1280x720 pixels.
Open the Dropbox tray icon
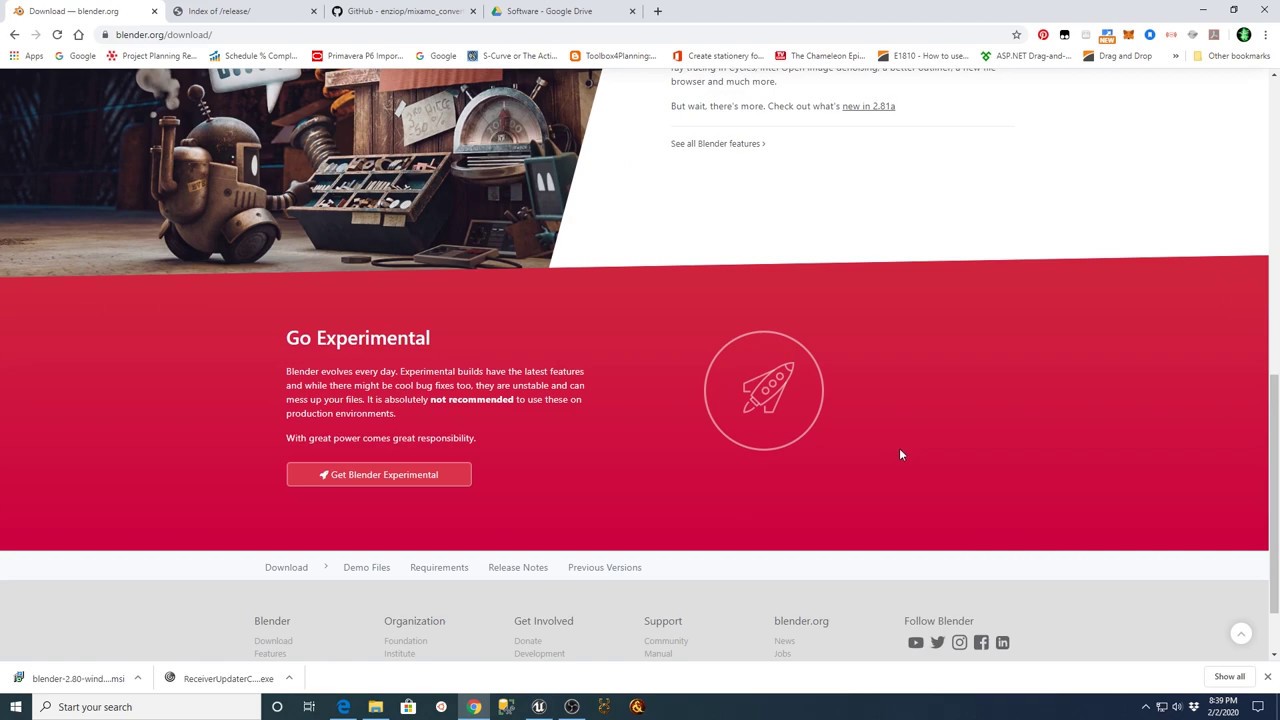tap(1194, 707)
